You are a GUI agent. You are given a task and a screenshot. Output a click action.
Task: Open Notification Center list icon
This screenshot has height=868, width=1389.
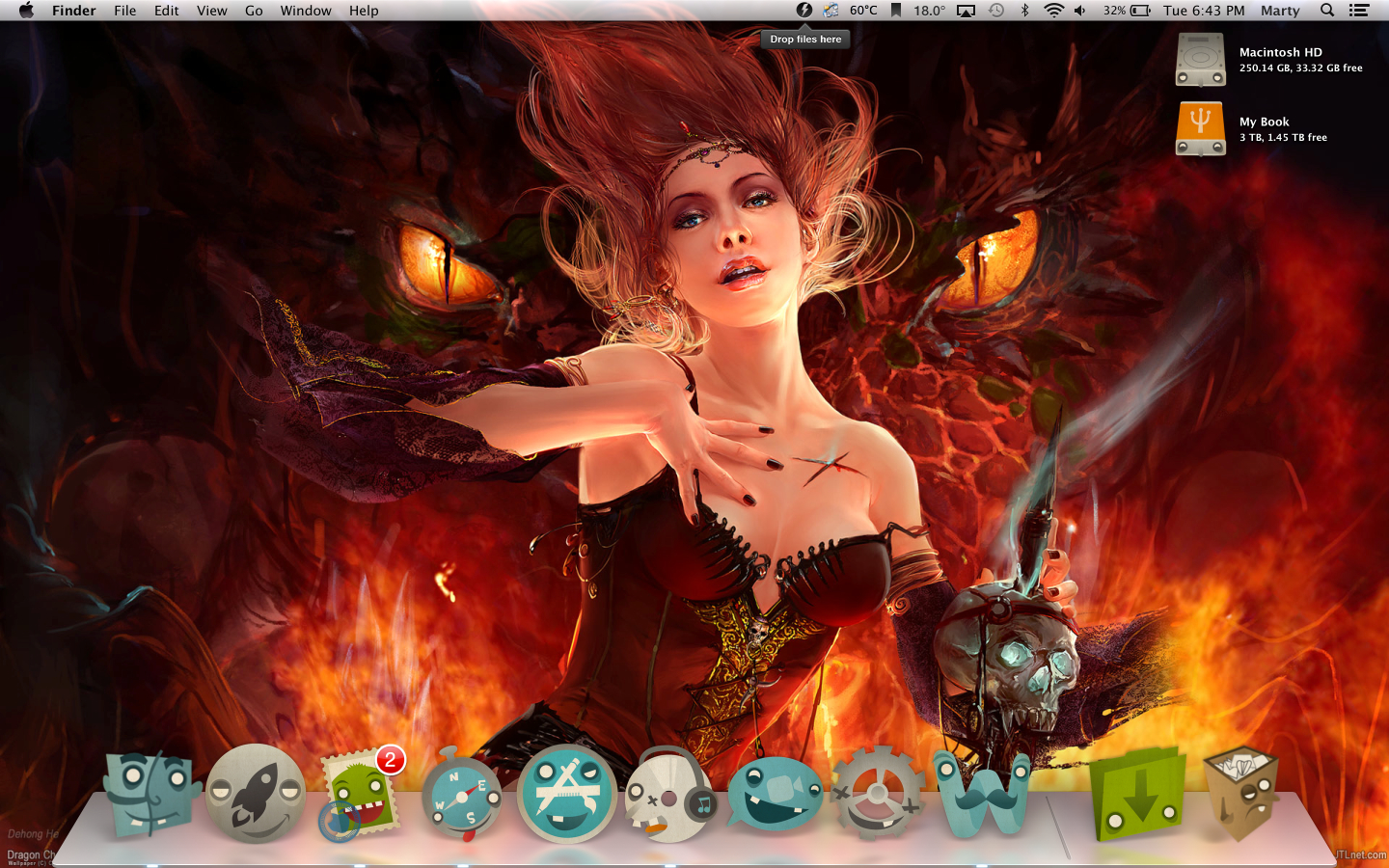[1359, 11]
